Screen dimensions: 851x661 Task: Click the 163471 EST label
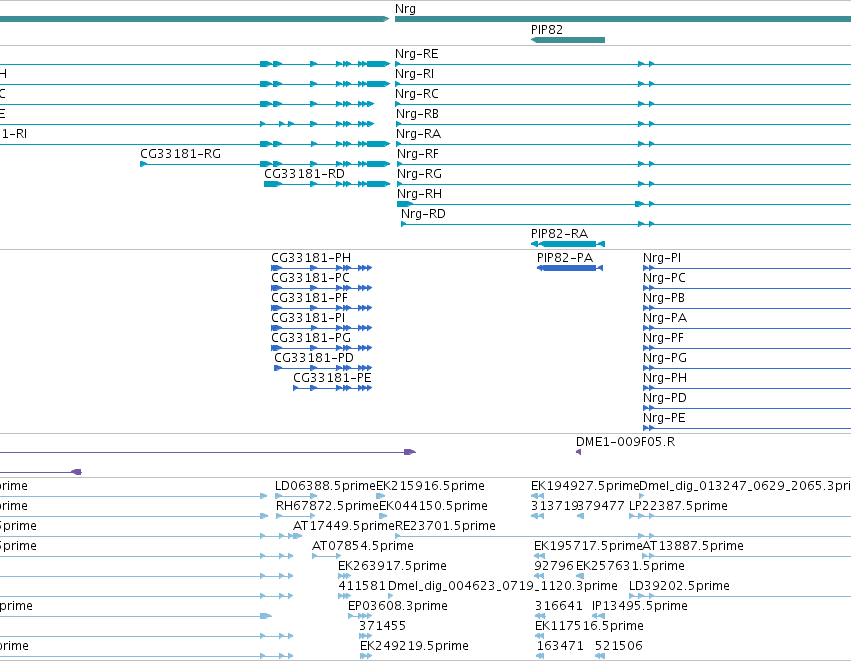[x=560, y=646]
